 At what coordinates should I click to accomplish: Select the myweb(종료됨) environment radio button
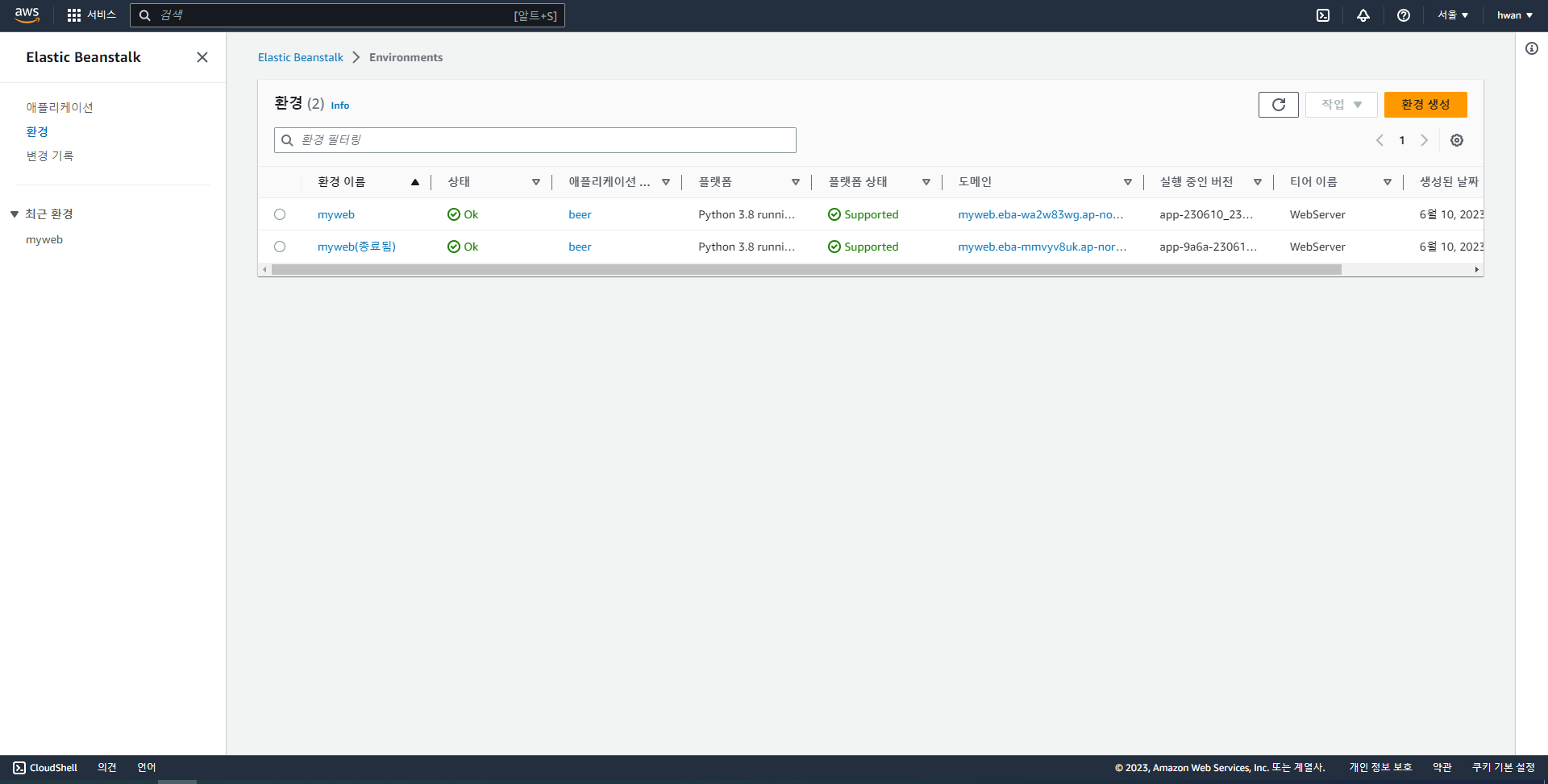click(280, 247)
